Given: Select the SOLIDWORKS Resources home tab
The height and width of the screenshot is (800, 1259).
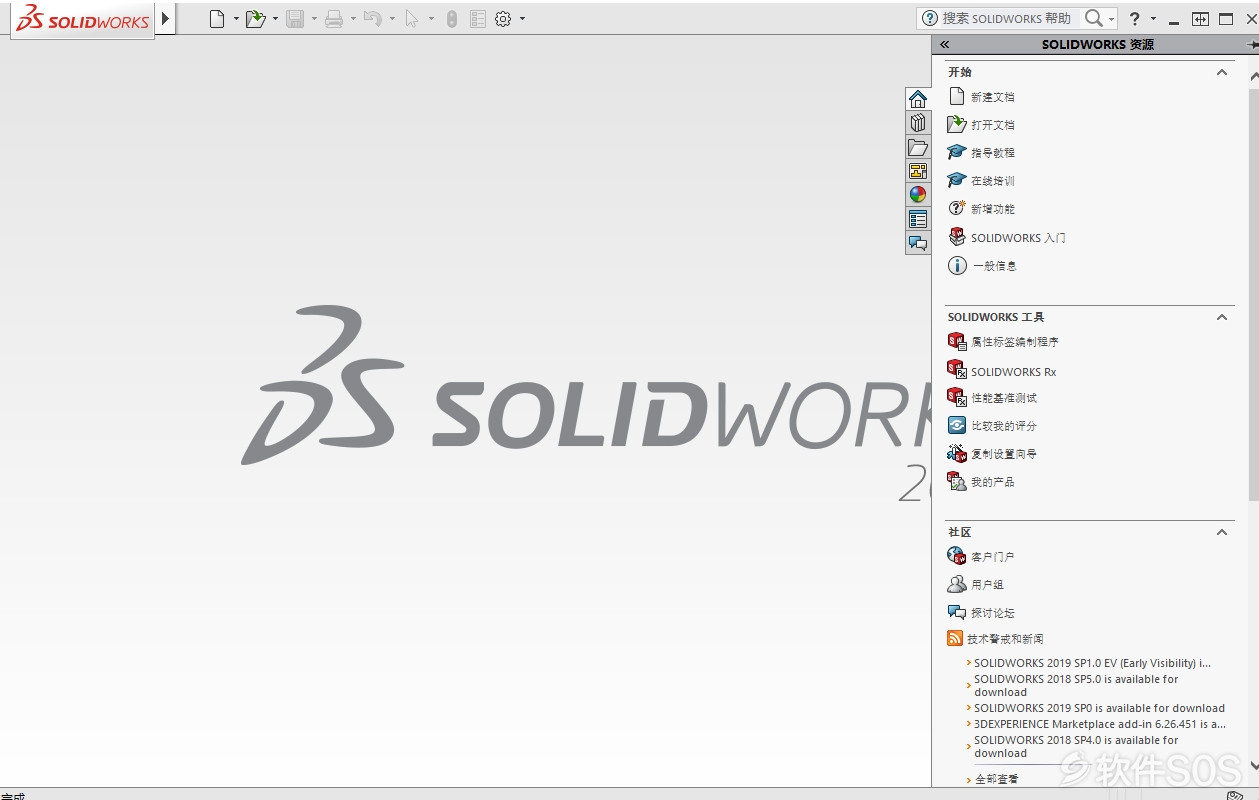Looking at the screenshot, I should coord(918,99).
